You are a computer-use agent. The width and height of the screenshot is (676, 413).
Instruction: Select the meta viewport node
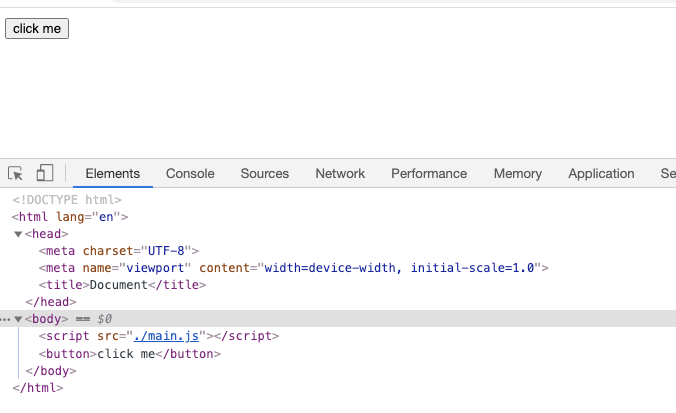(294, 268)
